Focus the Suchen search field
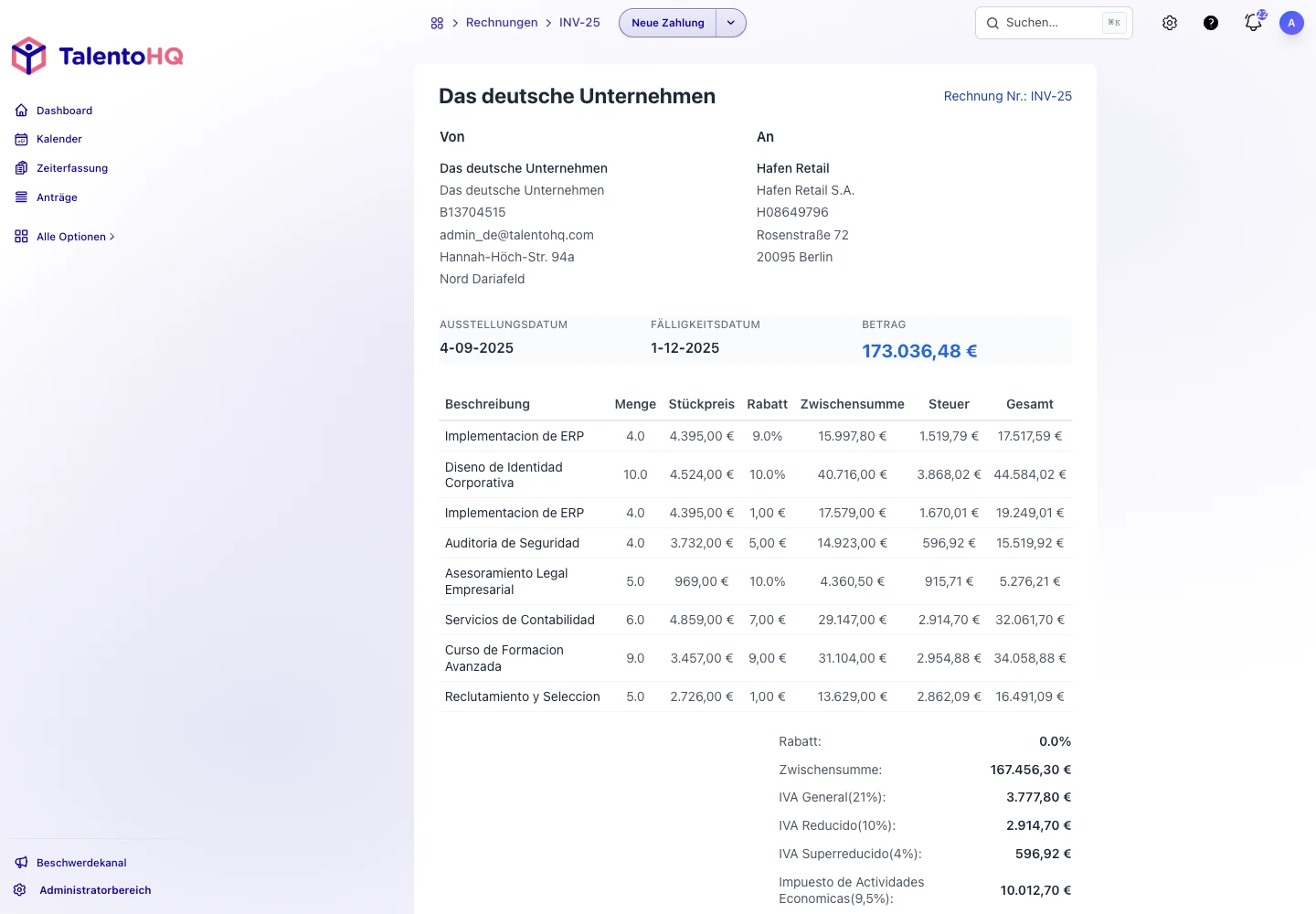The width and height of the screenshot is (1316, 914). [x=1054, y=23]
